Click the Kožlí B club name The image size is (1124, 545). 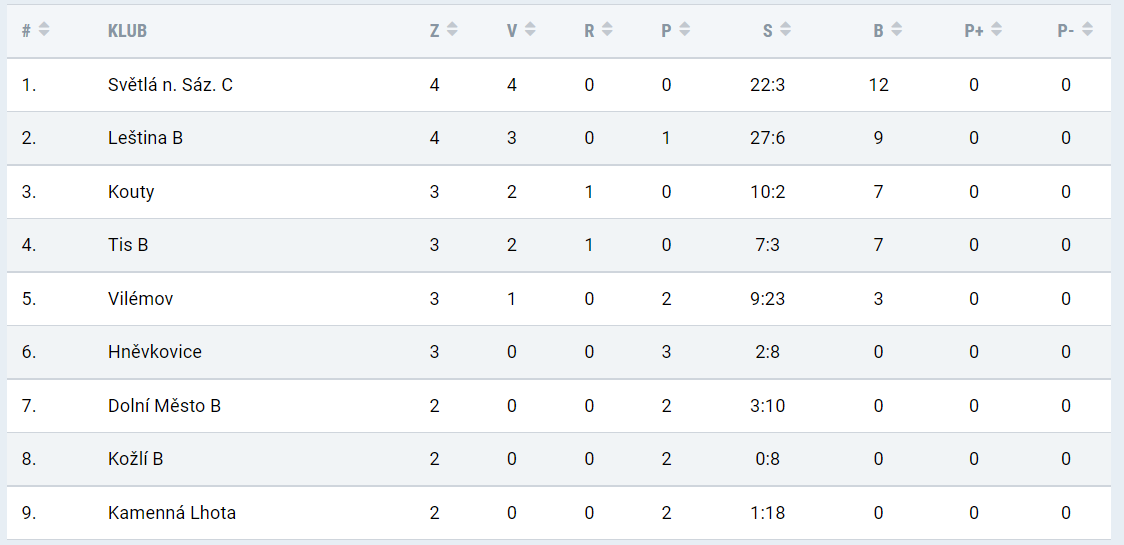(x=135, y=458)
